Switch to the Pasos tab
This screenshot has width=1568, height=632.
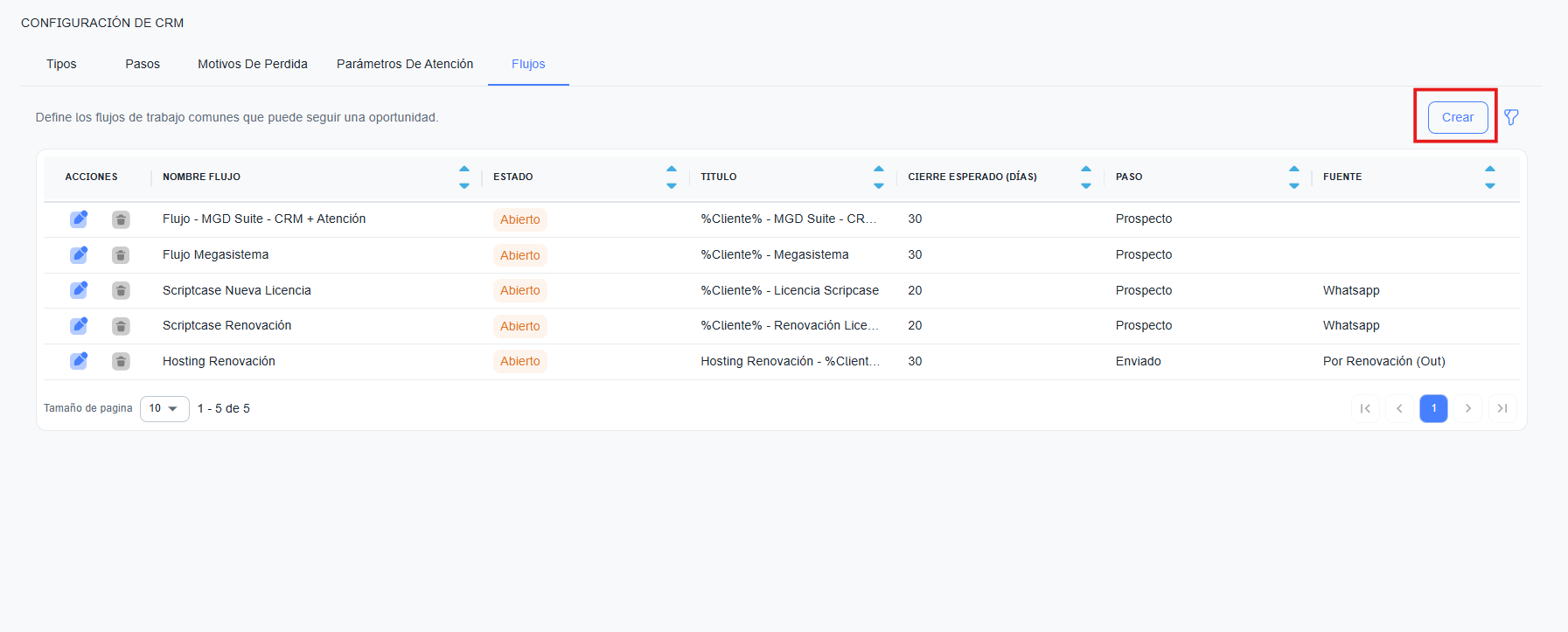(143, 64)
